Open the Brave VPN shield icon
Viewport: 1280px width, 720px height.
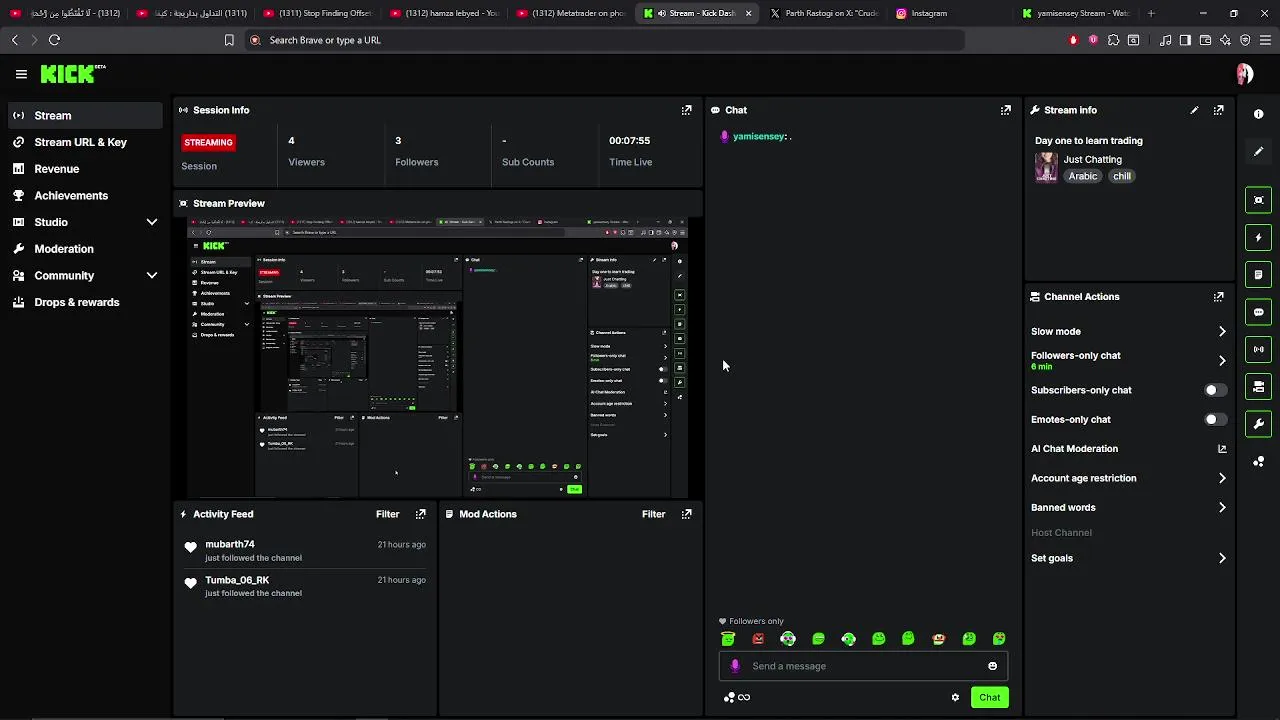[1245, 40]
